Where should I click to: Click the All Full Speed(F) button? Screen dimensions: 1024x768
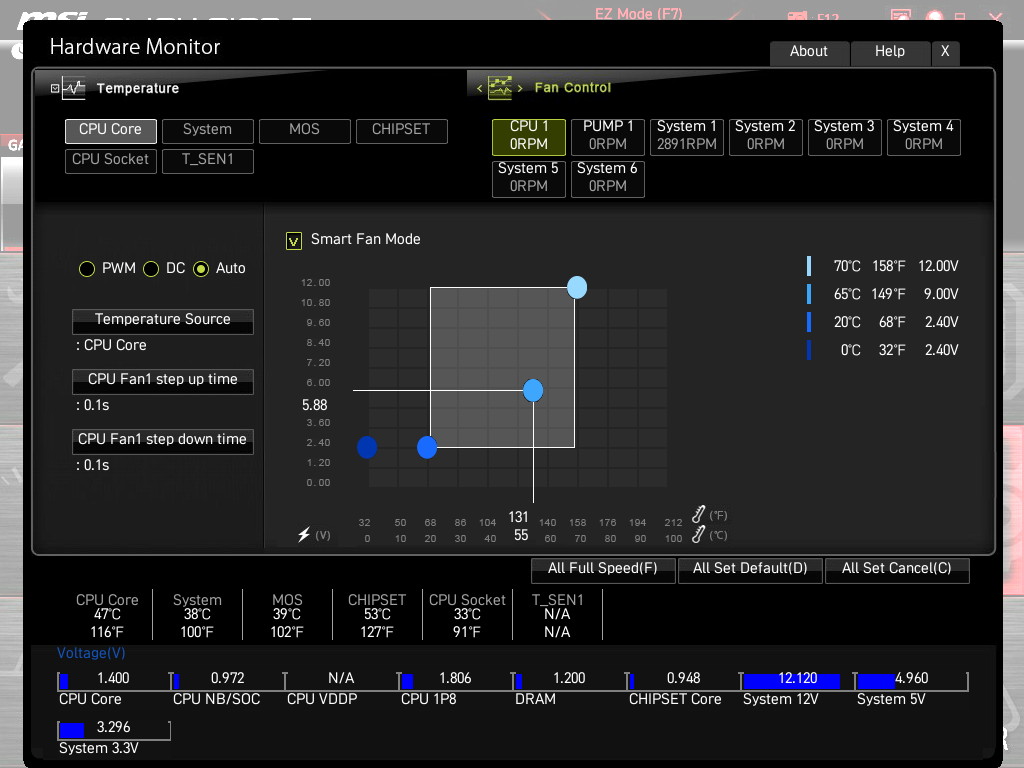[x=603, y=569]
